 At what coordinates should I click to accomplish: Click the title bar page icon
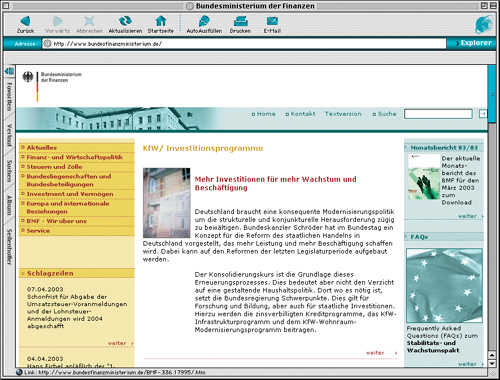tap(190, 6)
